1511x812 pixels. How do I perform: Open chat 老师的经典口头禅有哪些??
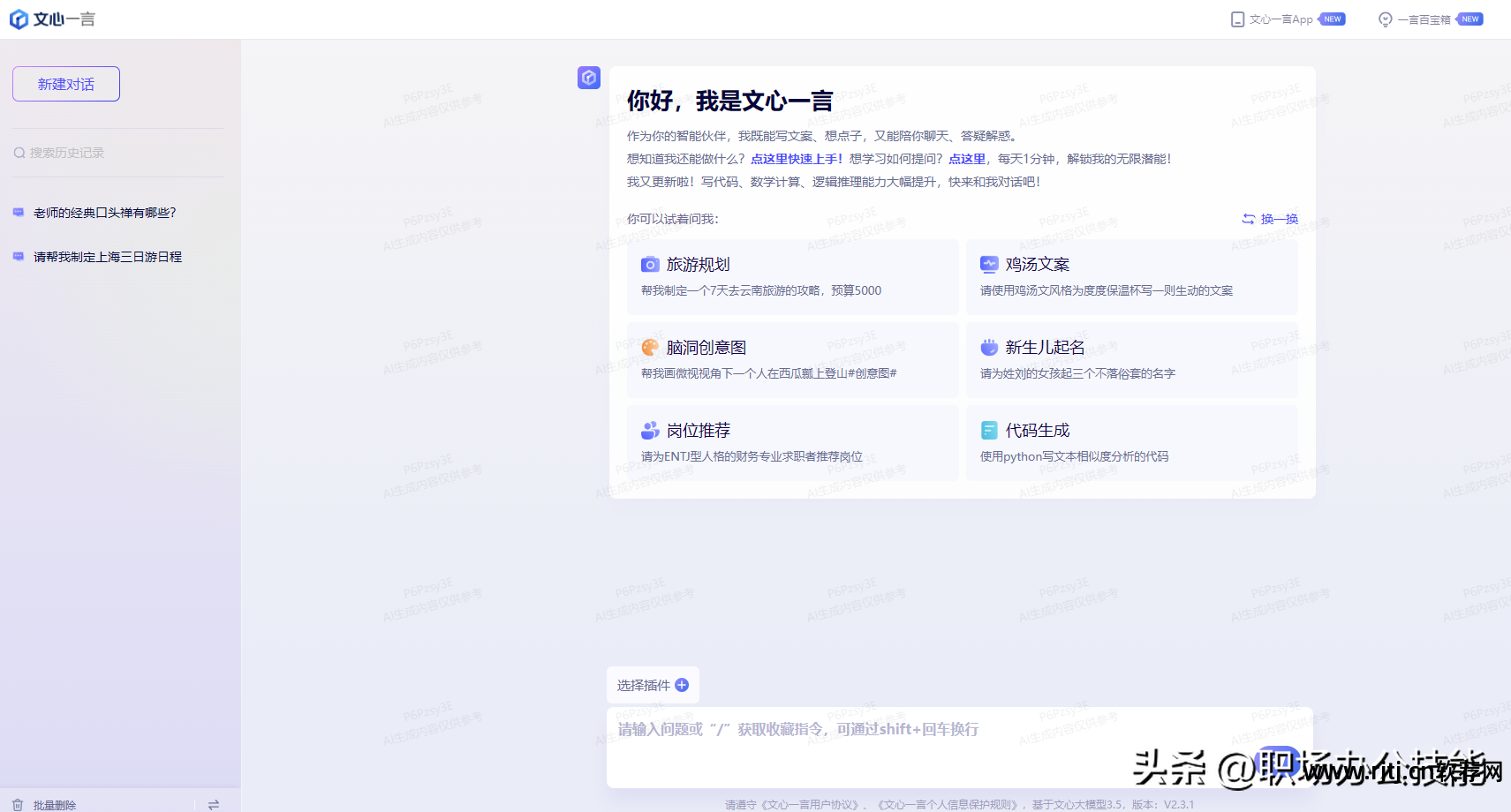point(105,213)
